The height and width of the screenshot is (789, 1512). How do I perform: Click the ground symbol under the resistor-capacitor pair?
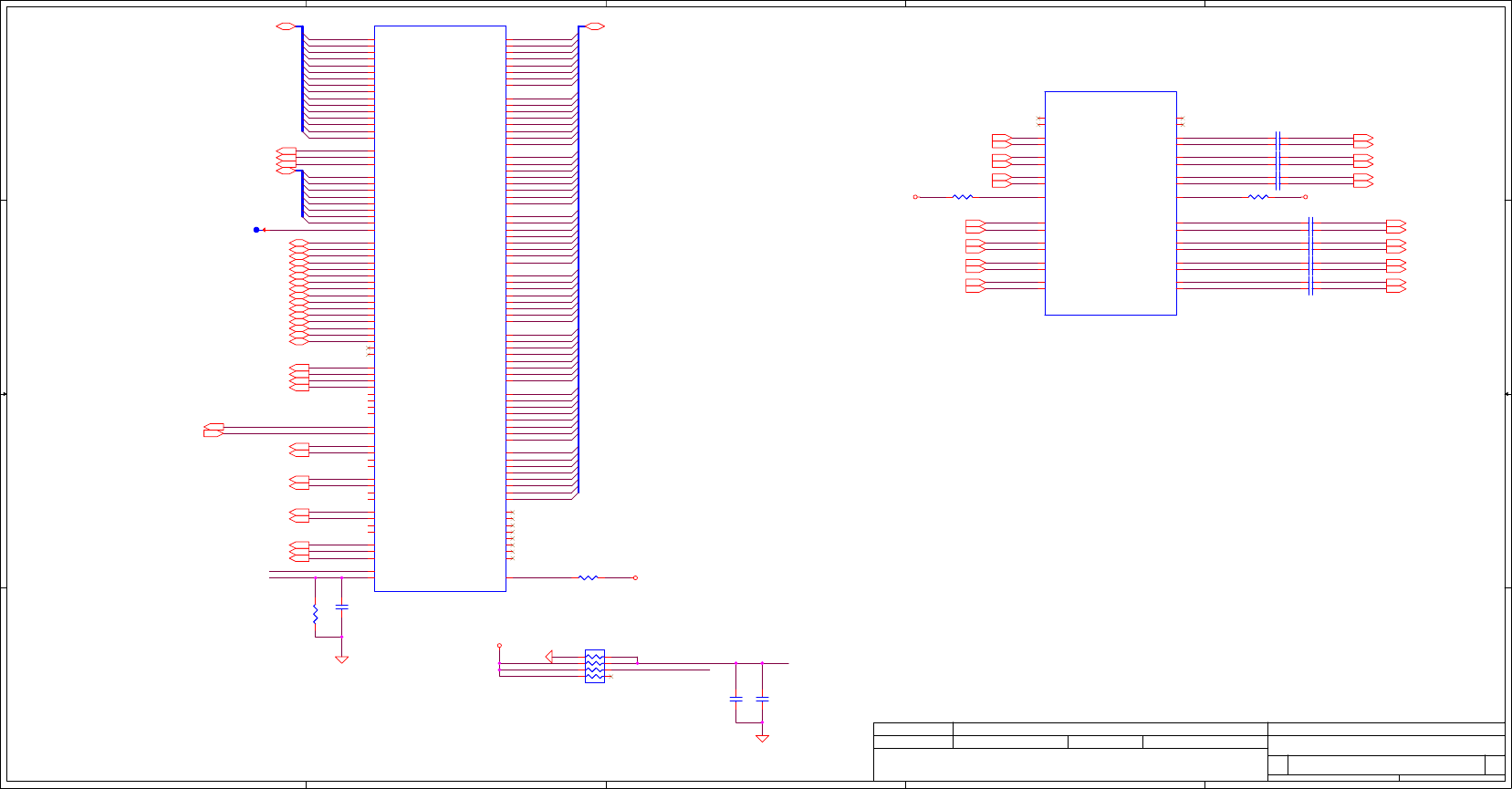tap(341, 659)
